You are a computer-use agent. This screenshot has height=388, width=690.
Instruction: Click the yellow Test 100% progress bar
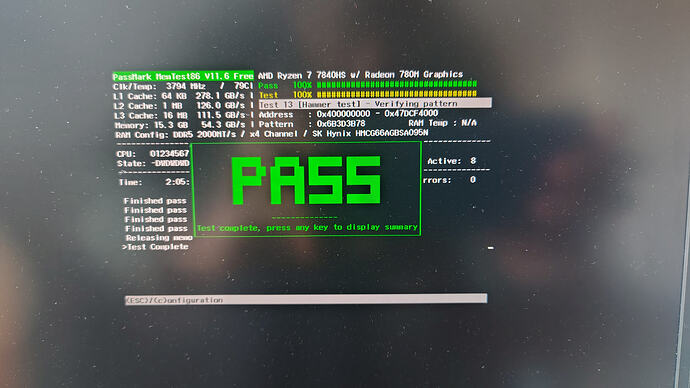click(x=396, y=94)
